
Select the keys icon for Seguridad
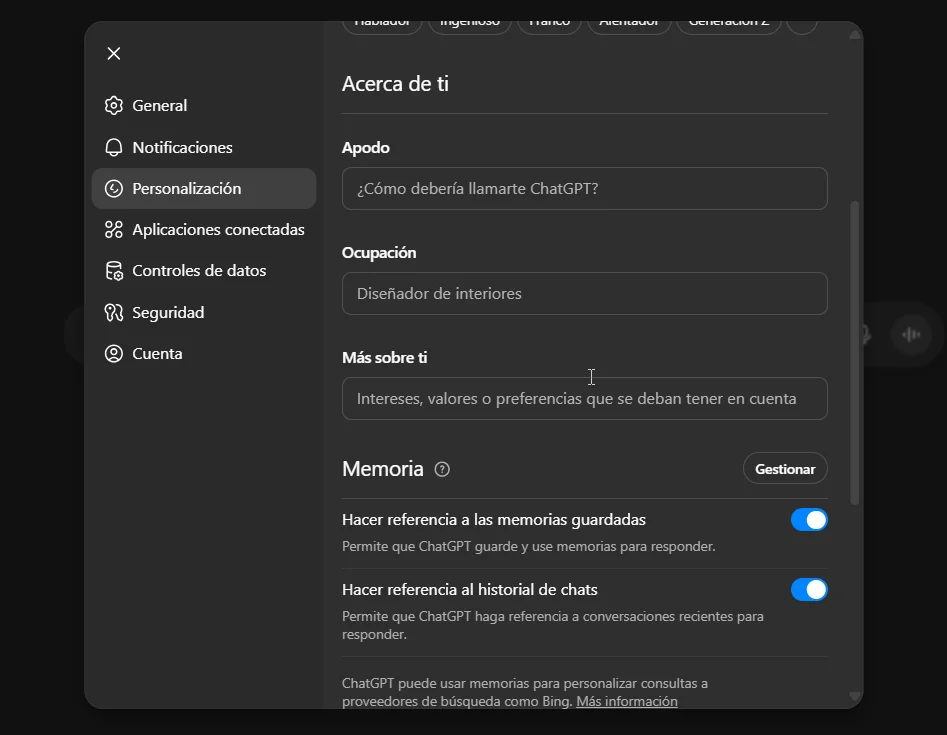[113, 312]
